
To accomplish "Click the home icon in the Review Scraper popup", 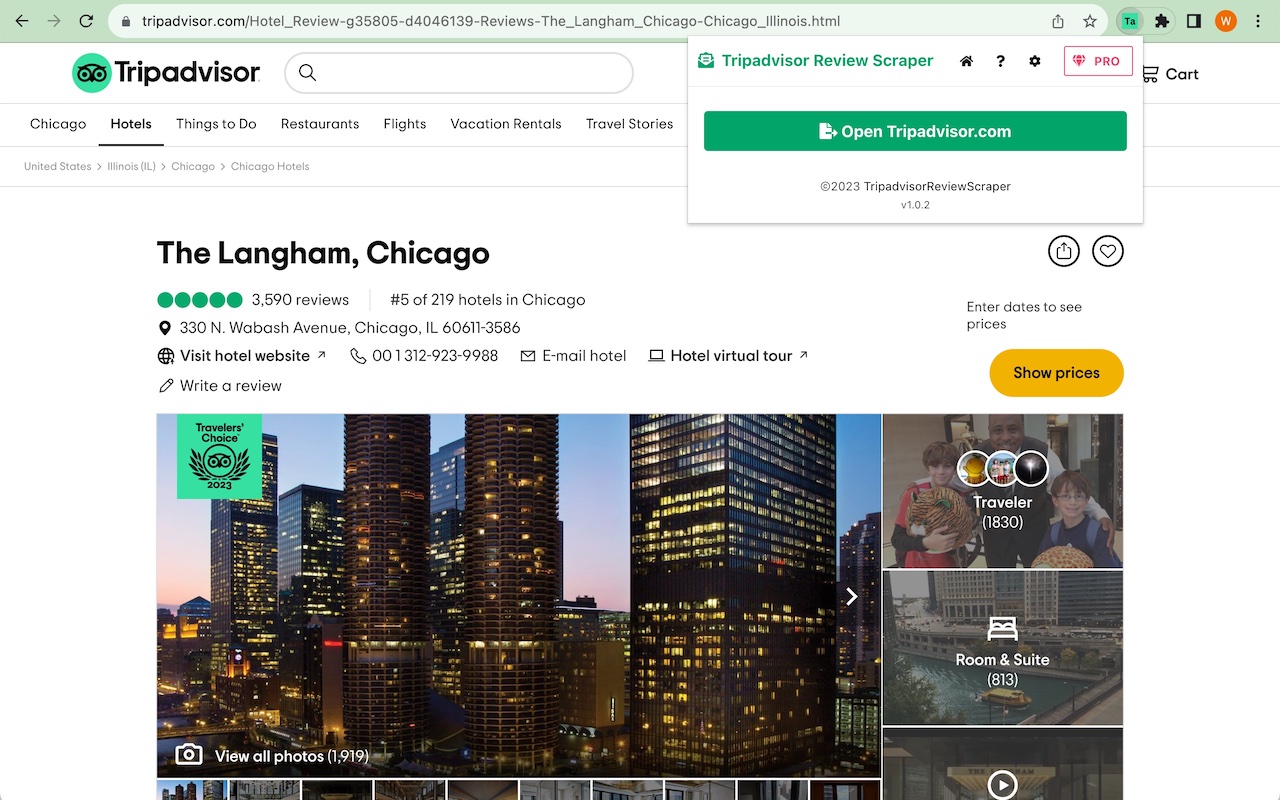I will pos(966,60).
